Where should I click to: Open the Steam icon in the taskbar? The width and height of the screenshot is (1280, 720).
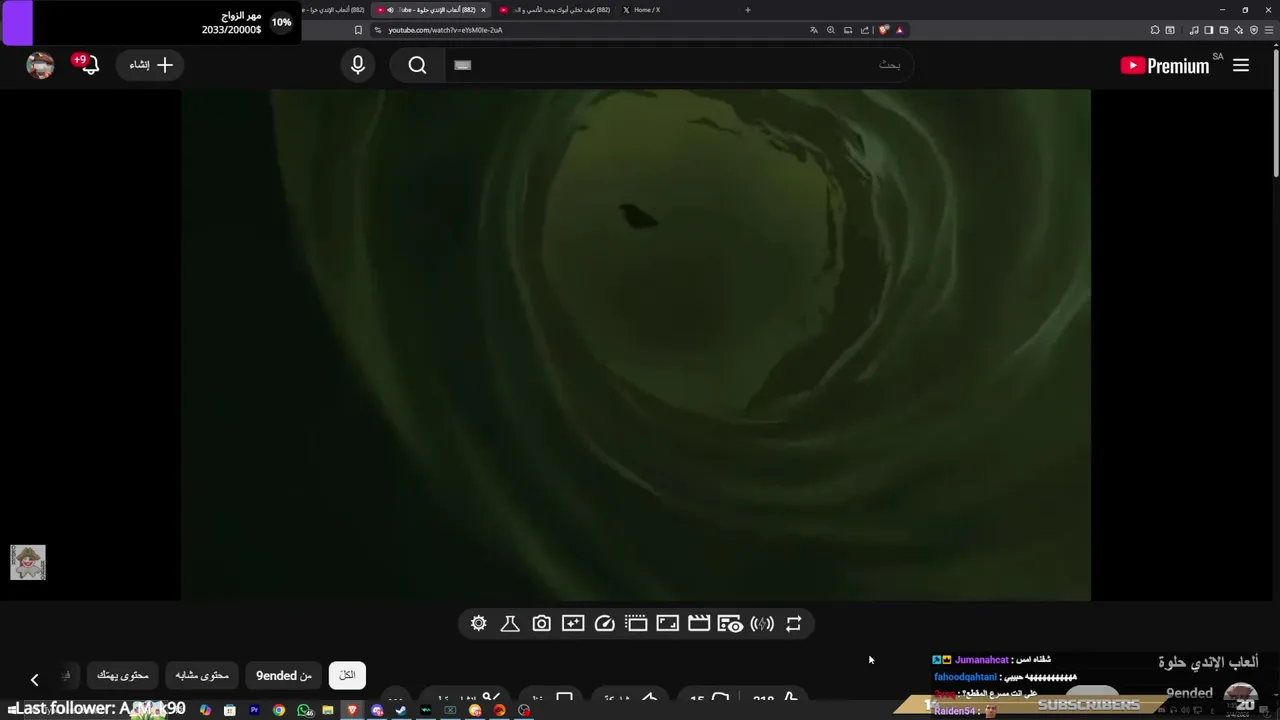point(401,710)
